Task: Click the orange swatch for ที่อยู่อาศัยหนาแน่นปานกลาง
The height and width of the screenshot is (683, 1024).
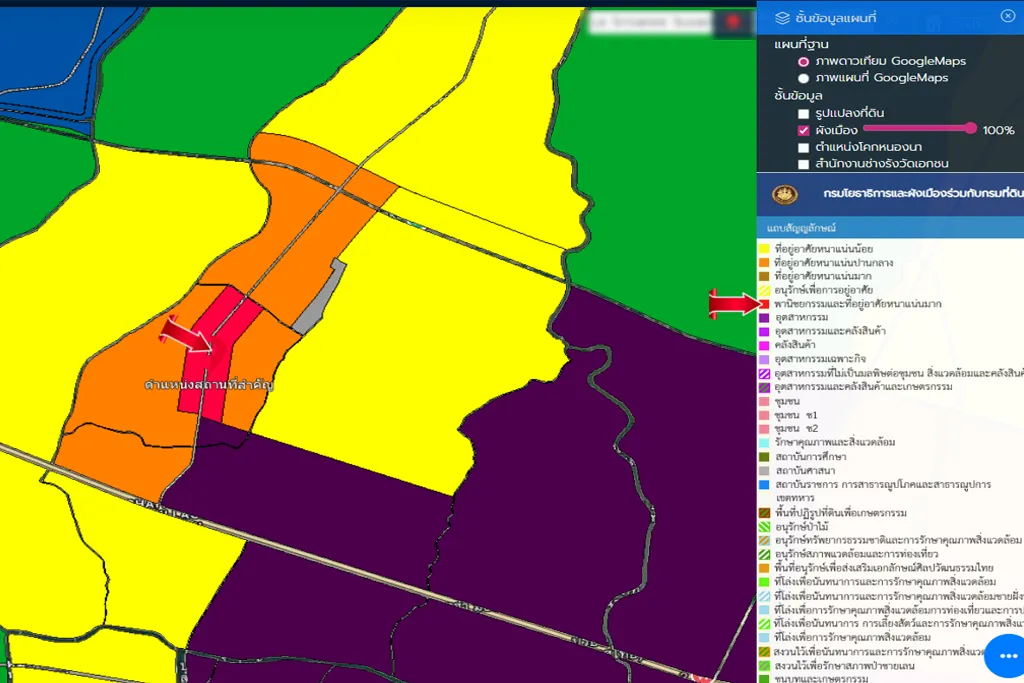Action: point(763,262)
